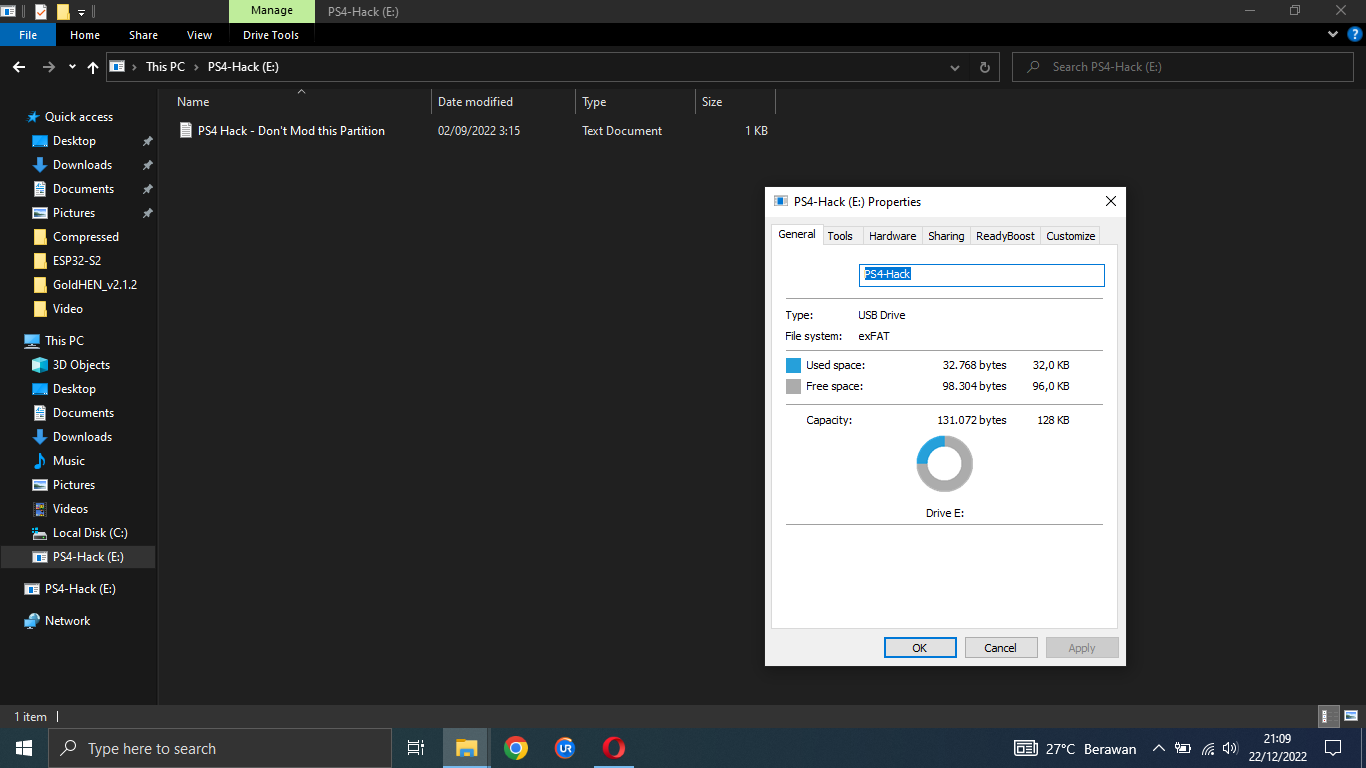The image size is (1366, 768).
Task: Close the Properties dialog with X
Action: (x=1110, y=201)
